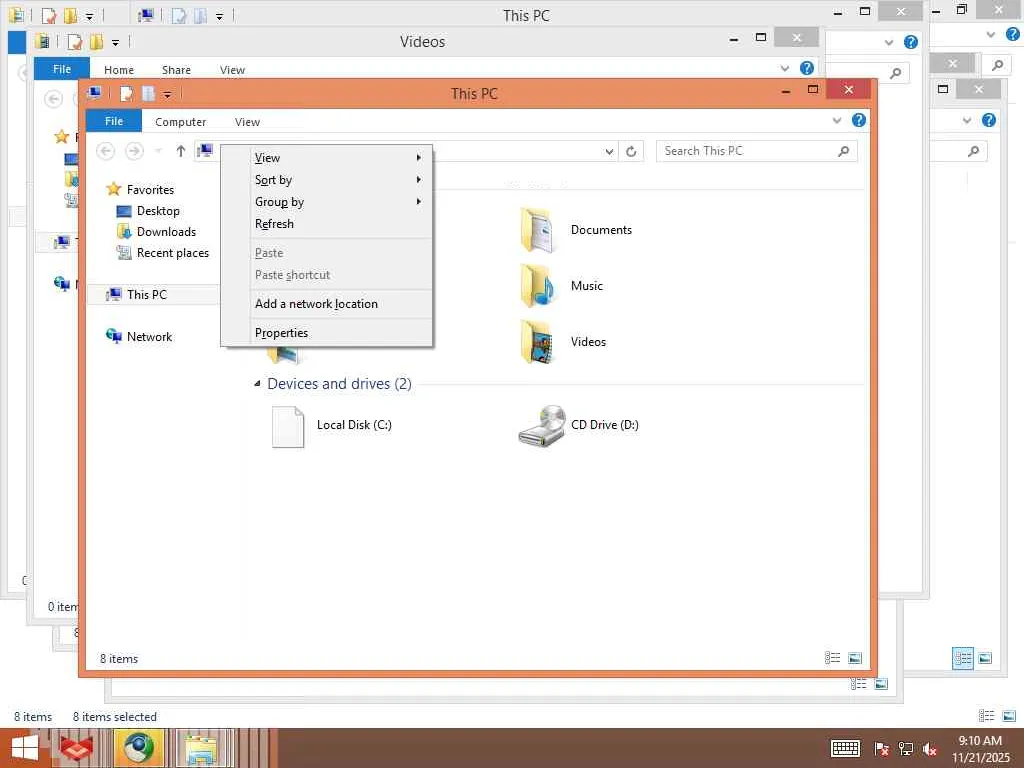Switch to large icons view in front window
The width and height of the screenshot is (1024, 768).
point(855,658)
